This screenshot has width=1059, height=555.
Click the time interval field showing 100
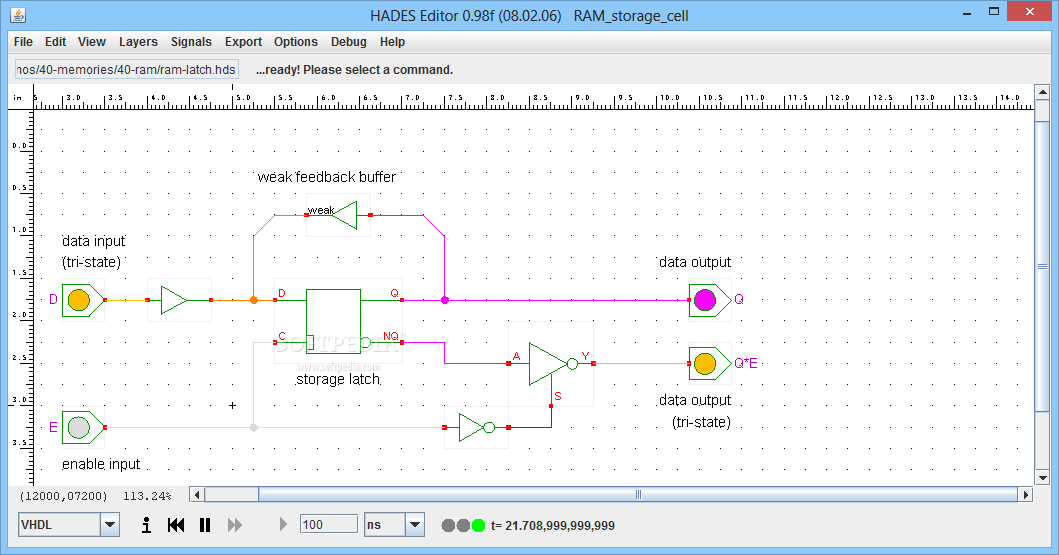(329, 525)
